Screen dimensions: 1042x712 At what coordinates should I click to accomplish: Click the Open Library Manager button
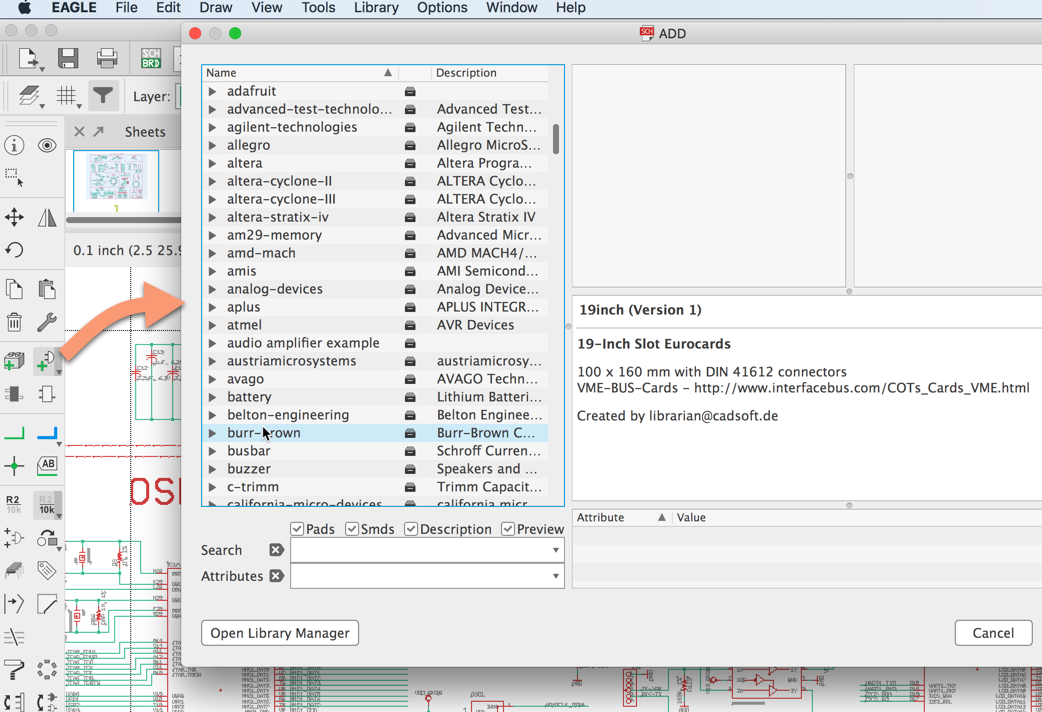(279, 633)
